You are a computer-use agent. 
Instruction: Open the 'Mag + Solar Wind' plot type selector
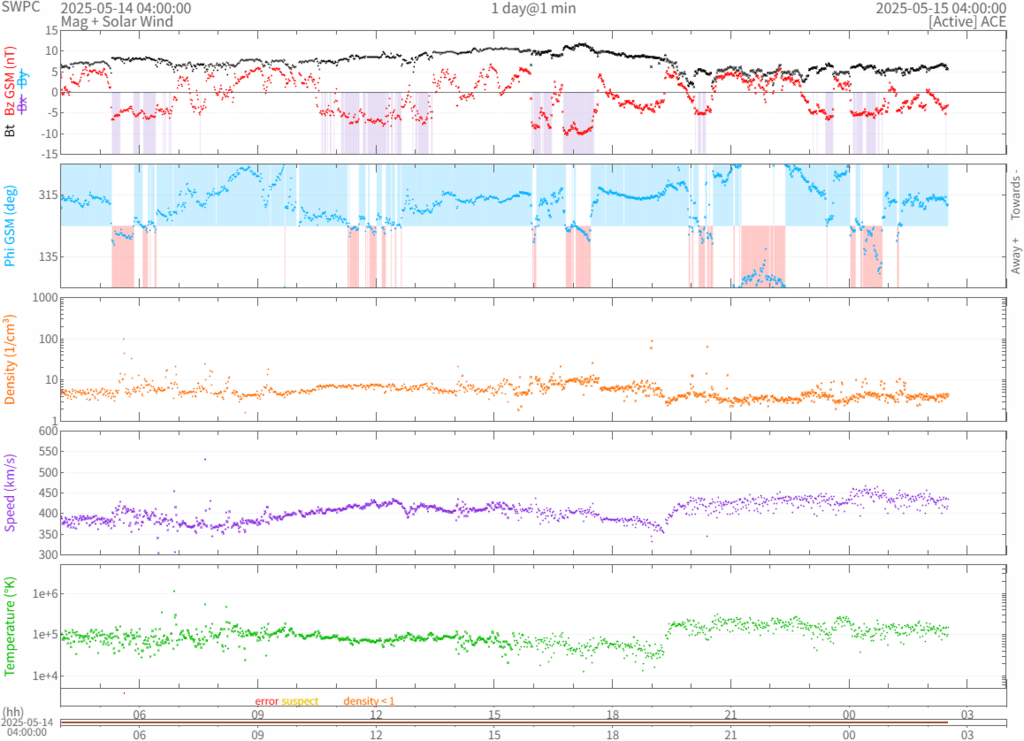[x=116, y=21]
